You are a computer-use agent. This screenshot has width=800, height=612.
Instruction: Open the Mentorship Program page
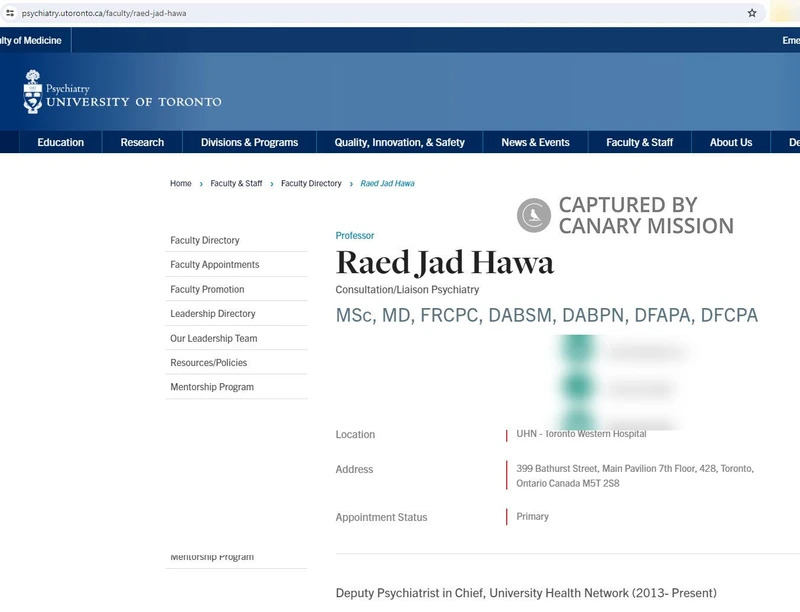214,387
